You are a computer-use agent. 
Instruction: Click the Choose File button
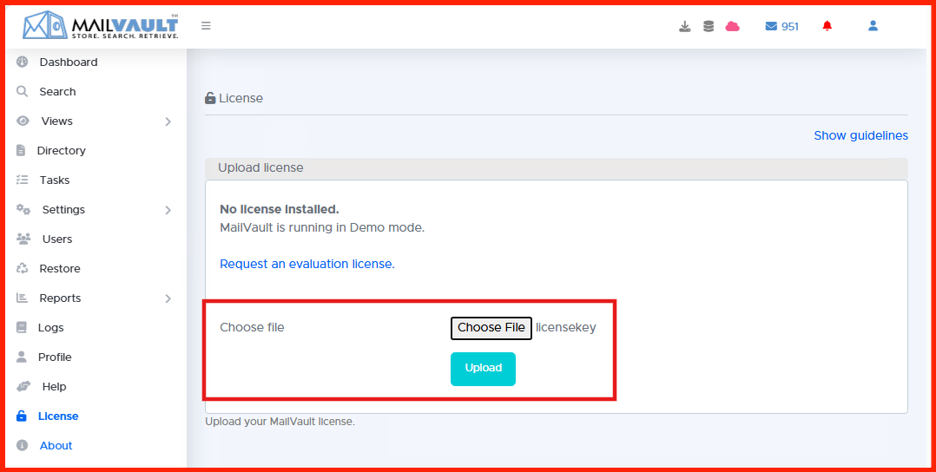tap(491, 328)
